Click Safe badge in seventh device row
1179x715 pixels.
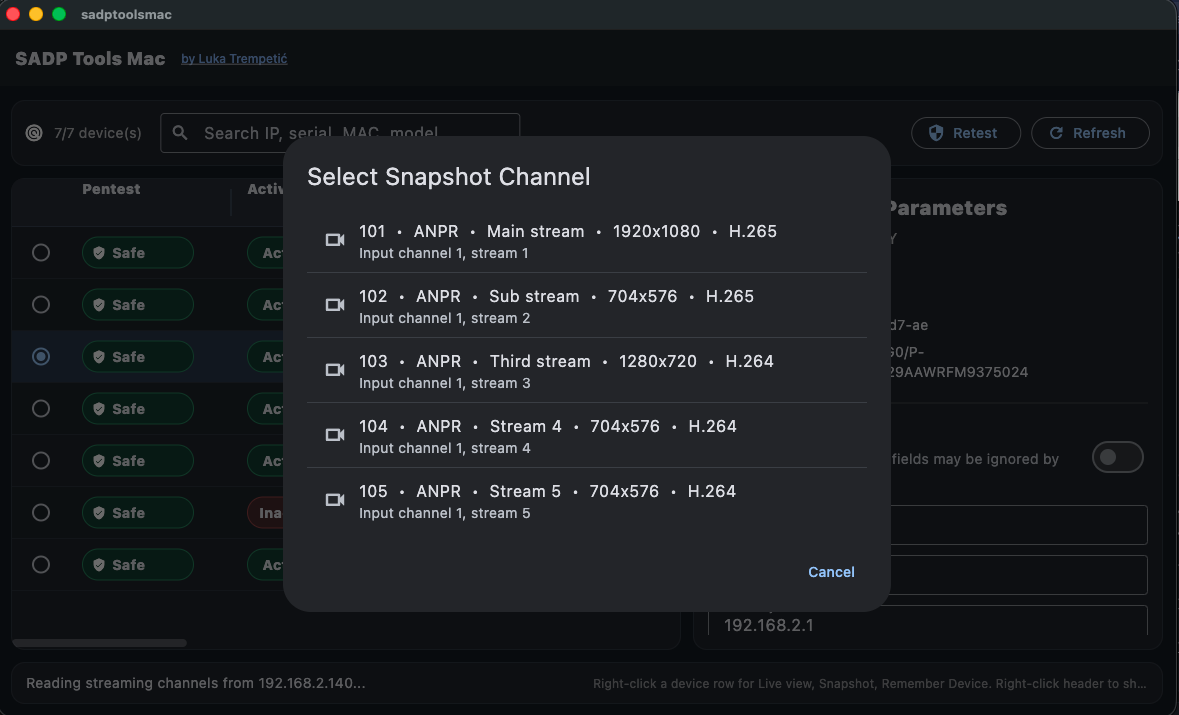pyautogui.click(x=138, y=565)
